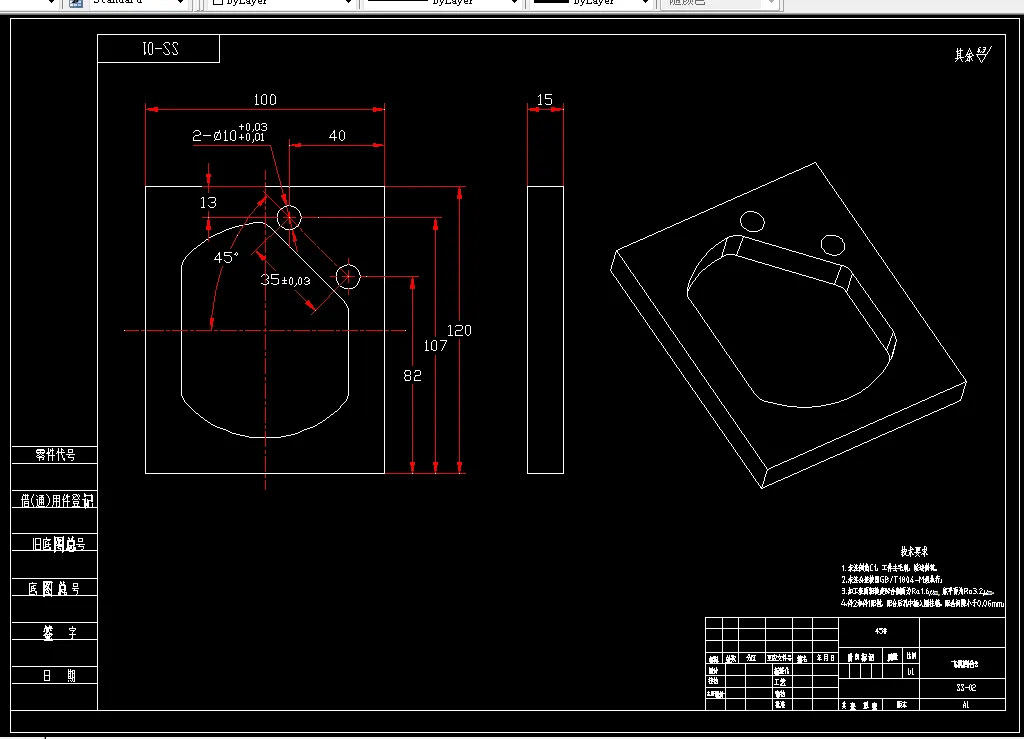
Task: Select the 2-ø10 hole callout text
Action: pyautogui.click(x=229, y=133)
